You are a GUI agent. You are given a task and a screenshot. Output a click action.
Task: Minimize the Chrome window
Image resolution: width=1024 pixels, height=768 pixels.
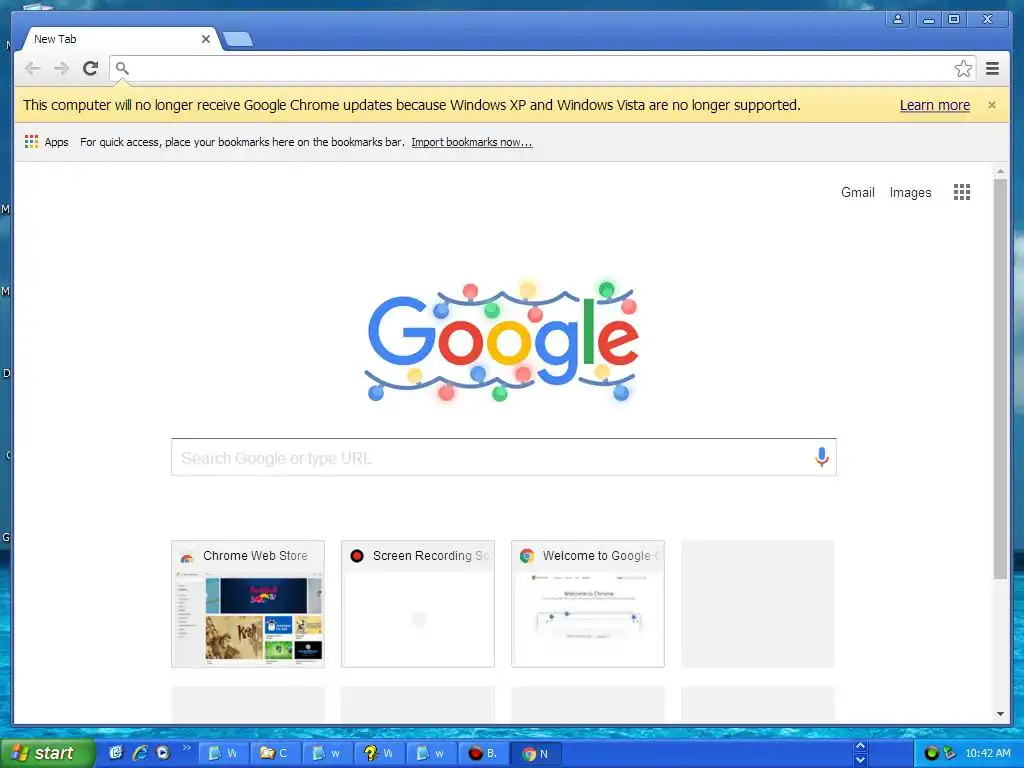point(928,19)
